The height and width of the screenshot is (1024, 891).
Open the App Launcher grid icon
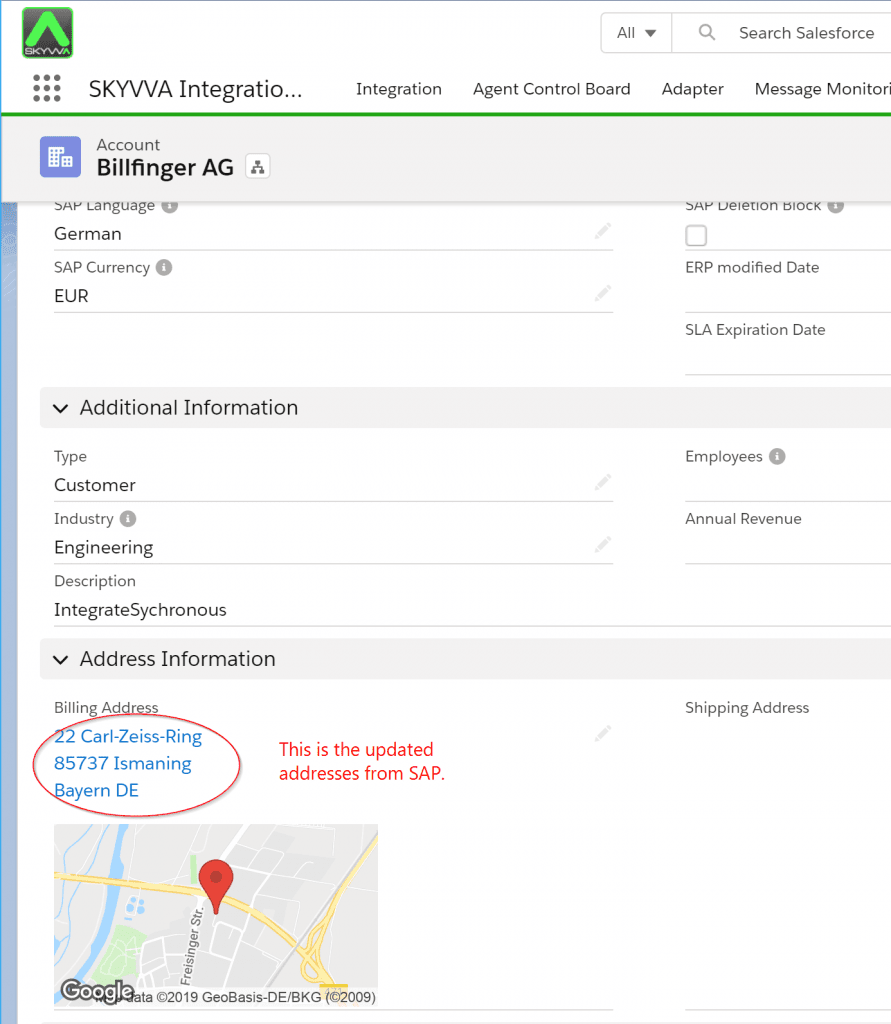pyautogui.click(x=47, y=88)
